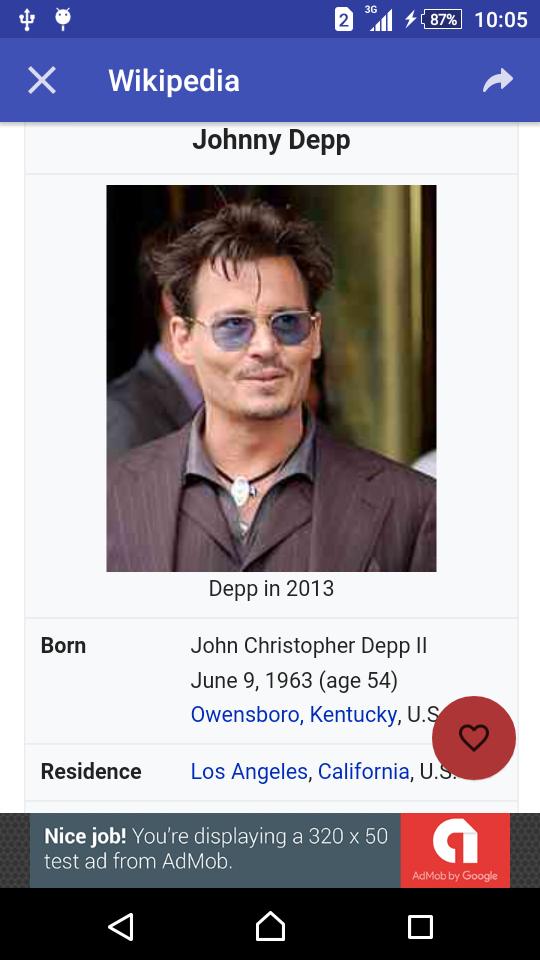The height and width of the screenshot is (960, 540).
Task: Tap the Depp in 2013 photo
Action: (271, 378)
